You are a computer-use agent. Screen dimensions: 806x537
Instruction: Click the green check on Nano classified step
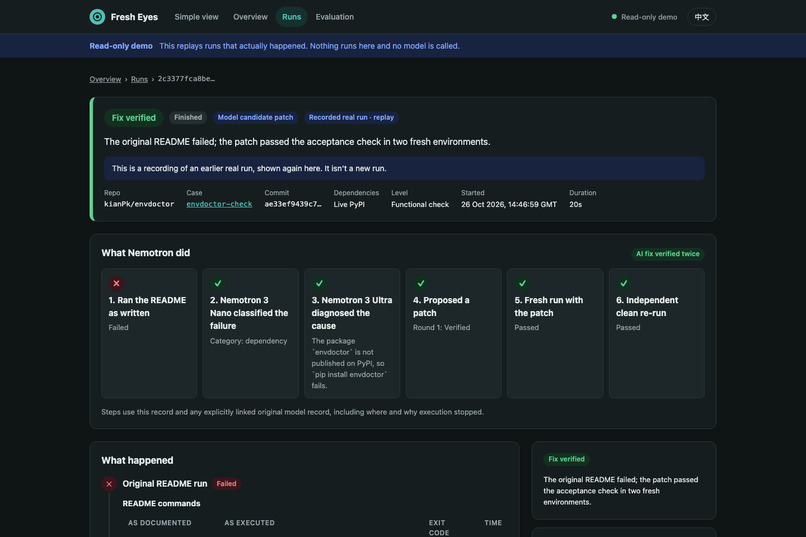218,283
